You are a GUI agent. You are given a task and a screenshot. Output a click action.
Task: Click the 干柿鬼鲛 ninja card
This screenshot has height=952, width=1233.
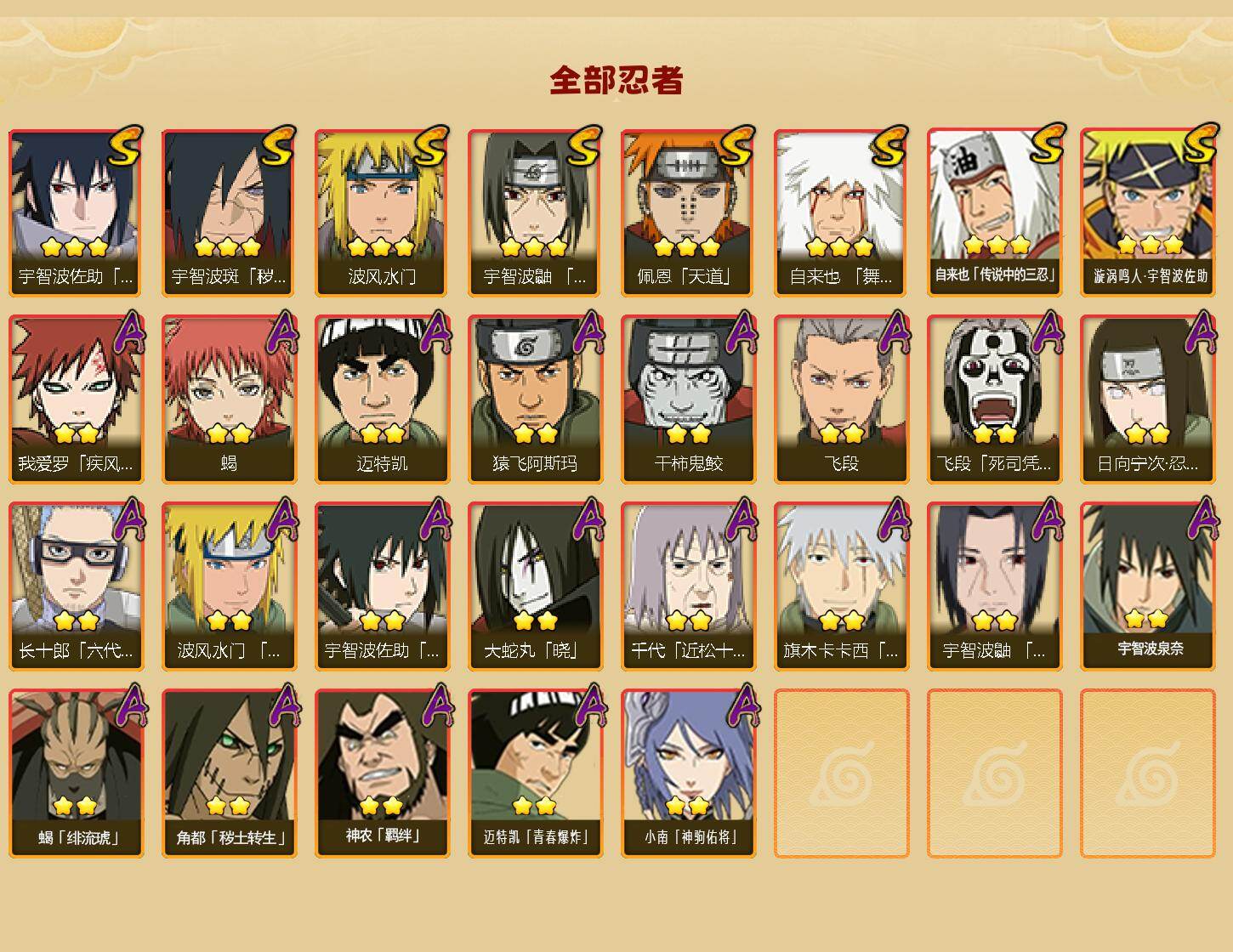coord(688,399)
